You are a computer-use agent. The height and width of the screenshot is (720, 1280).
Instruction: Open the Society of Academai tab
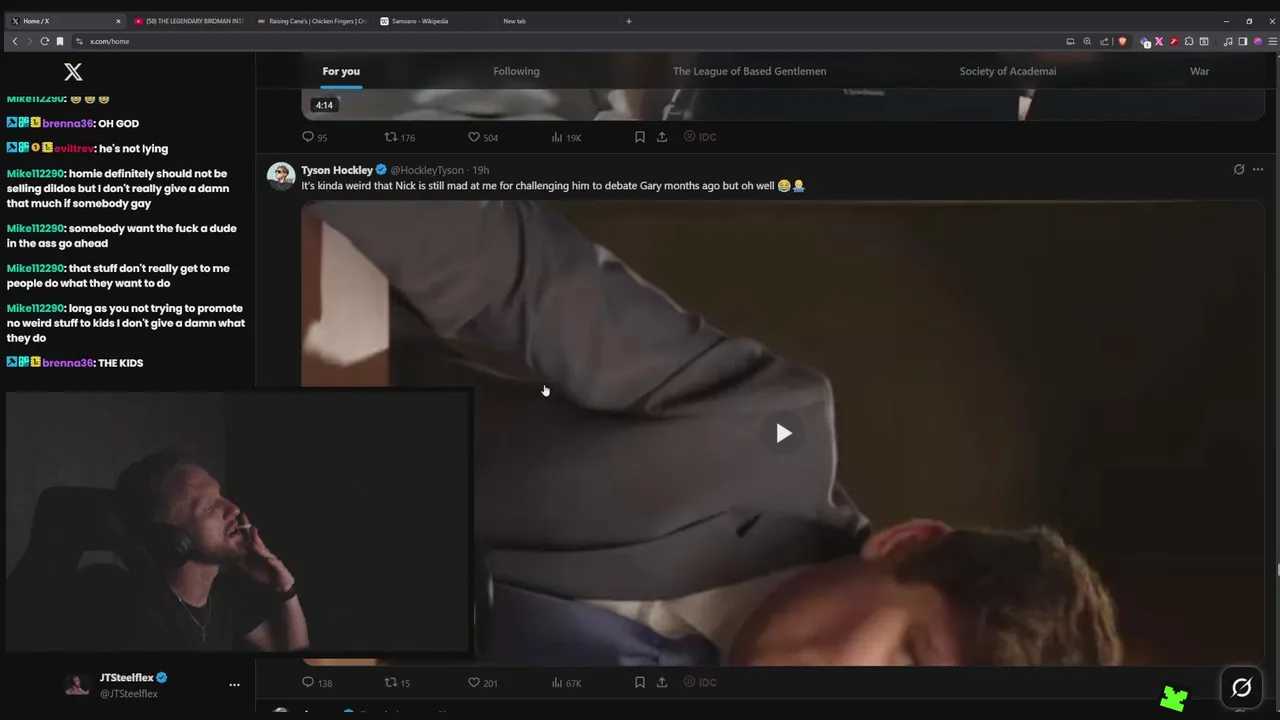pyautogui.click(x=1008, y=71)
